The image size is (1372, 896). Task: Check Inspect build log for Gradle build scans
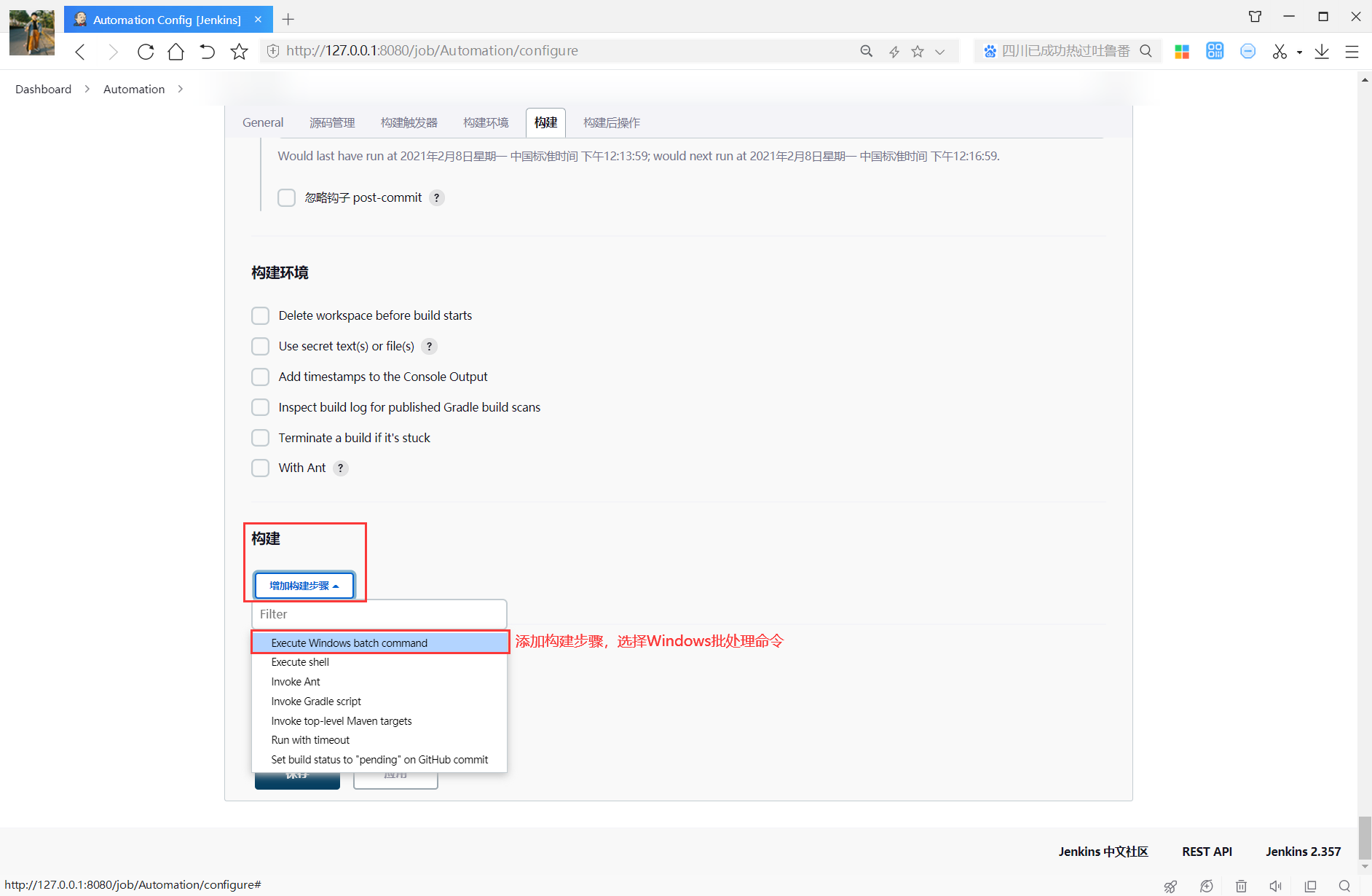(260, 407)
